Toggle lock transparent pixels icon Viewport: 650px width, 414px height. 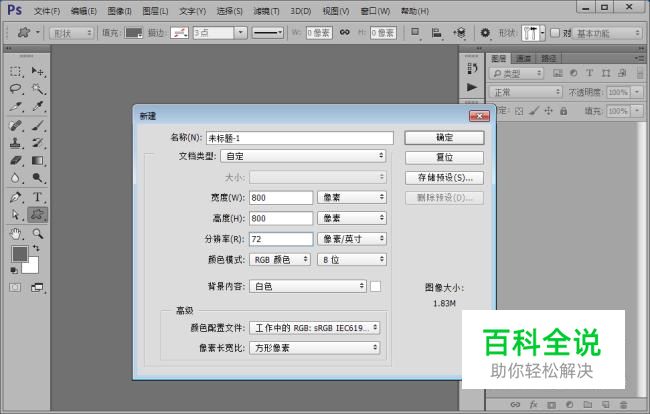[x=519, y=111]
